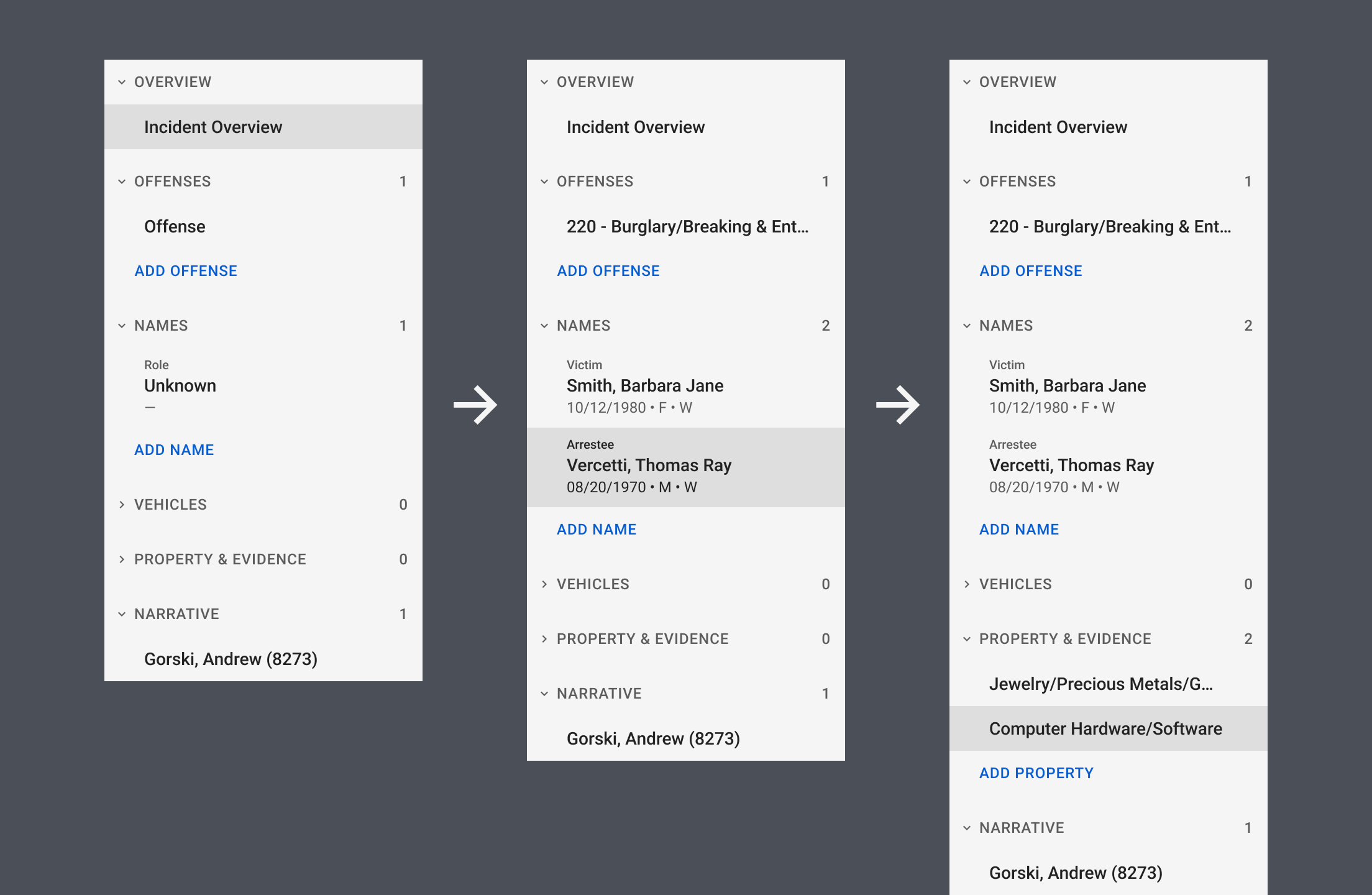Collapse PROPERTY & EVIDENCE chevron in right panel
The image size is (1372, 895).
click(x=967, y=639)
